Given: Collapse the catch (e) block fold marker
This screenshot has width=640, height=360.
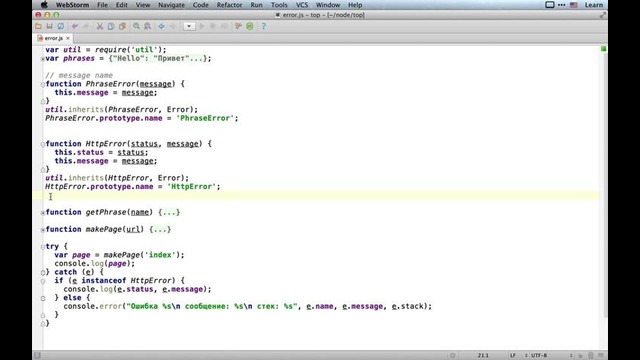Looking at the screenshot, I should (43, 273).
